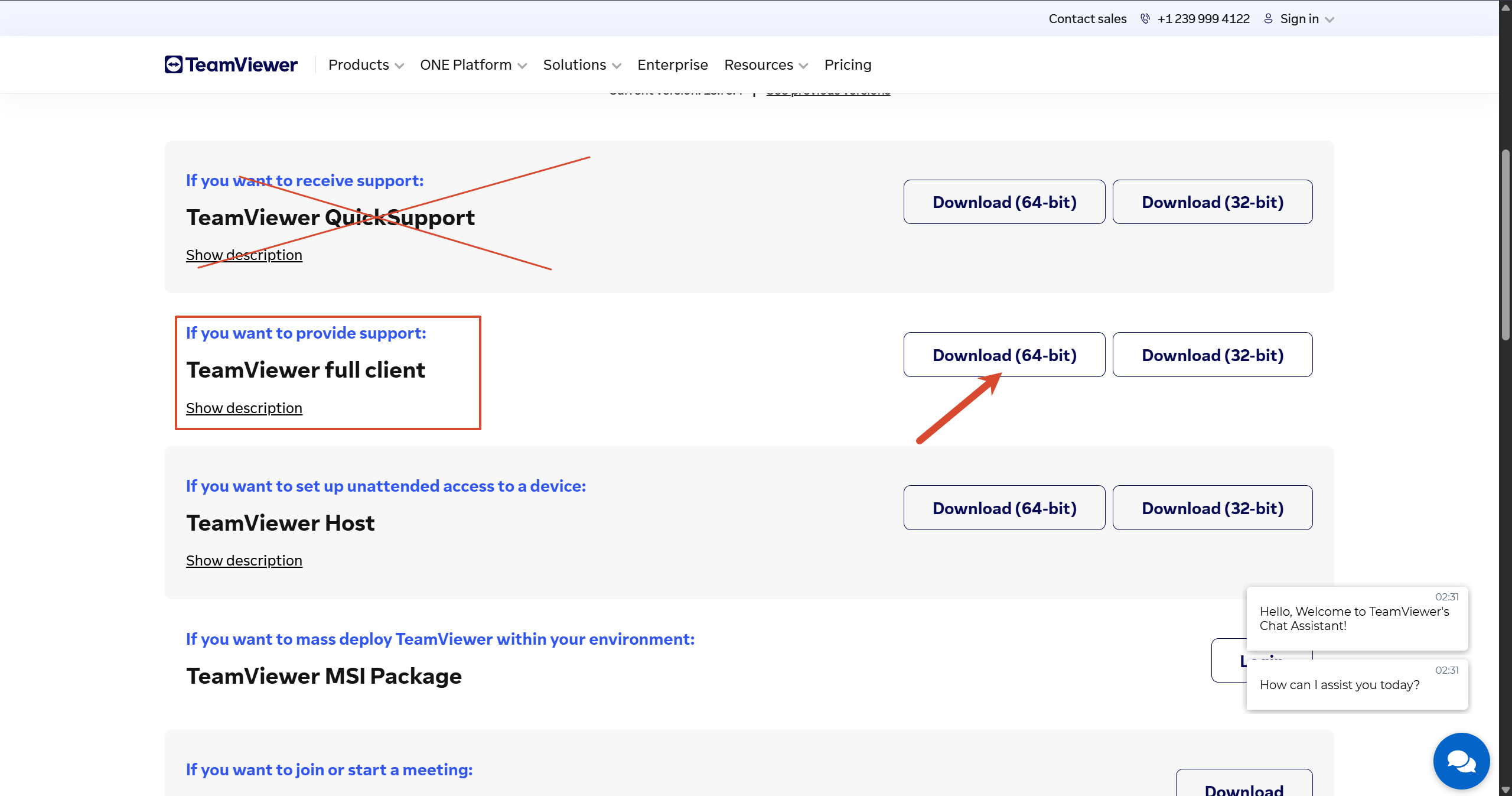The width and height of the screenshot is (1512, 796).
Task: Click the Download button for meeting
Action: [x=1244, y=784]
